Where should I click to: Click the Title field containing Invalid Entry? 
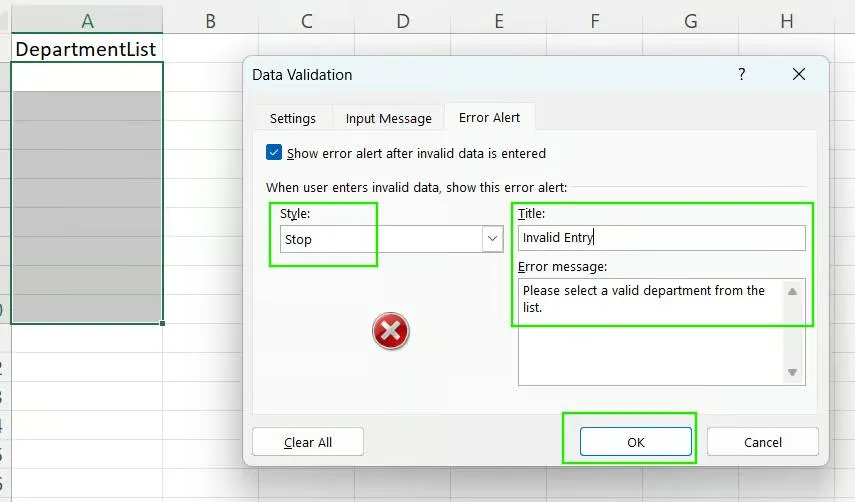(661, 238)
